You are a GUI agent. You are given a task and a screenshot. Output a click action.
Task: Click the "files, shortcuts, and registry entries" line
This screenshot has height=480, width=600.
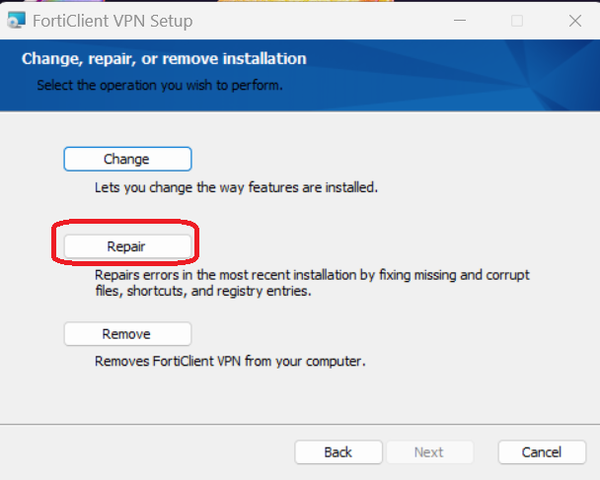(x=203, y=291)
